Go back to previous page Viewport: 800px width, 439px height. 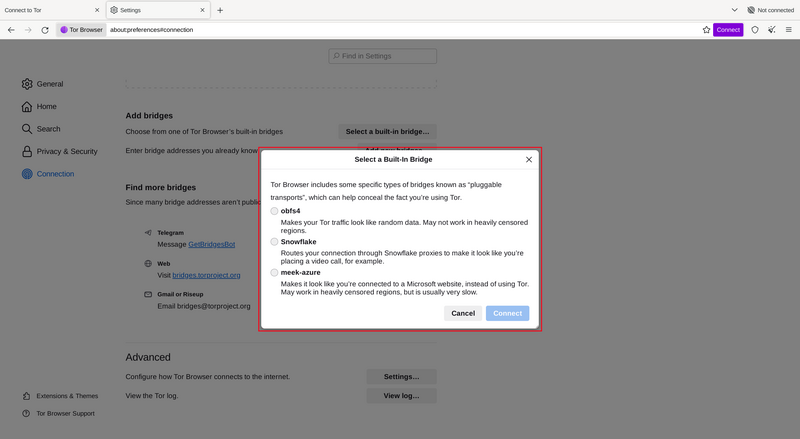(x=11, y=30)
